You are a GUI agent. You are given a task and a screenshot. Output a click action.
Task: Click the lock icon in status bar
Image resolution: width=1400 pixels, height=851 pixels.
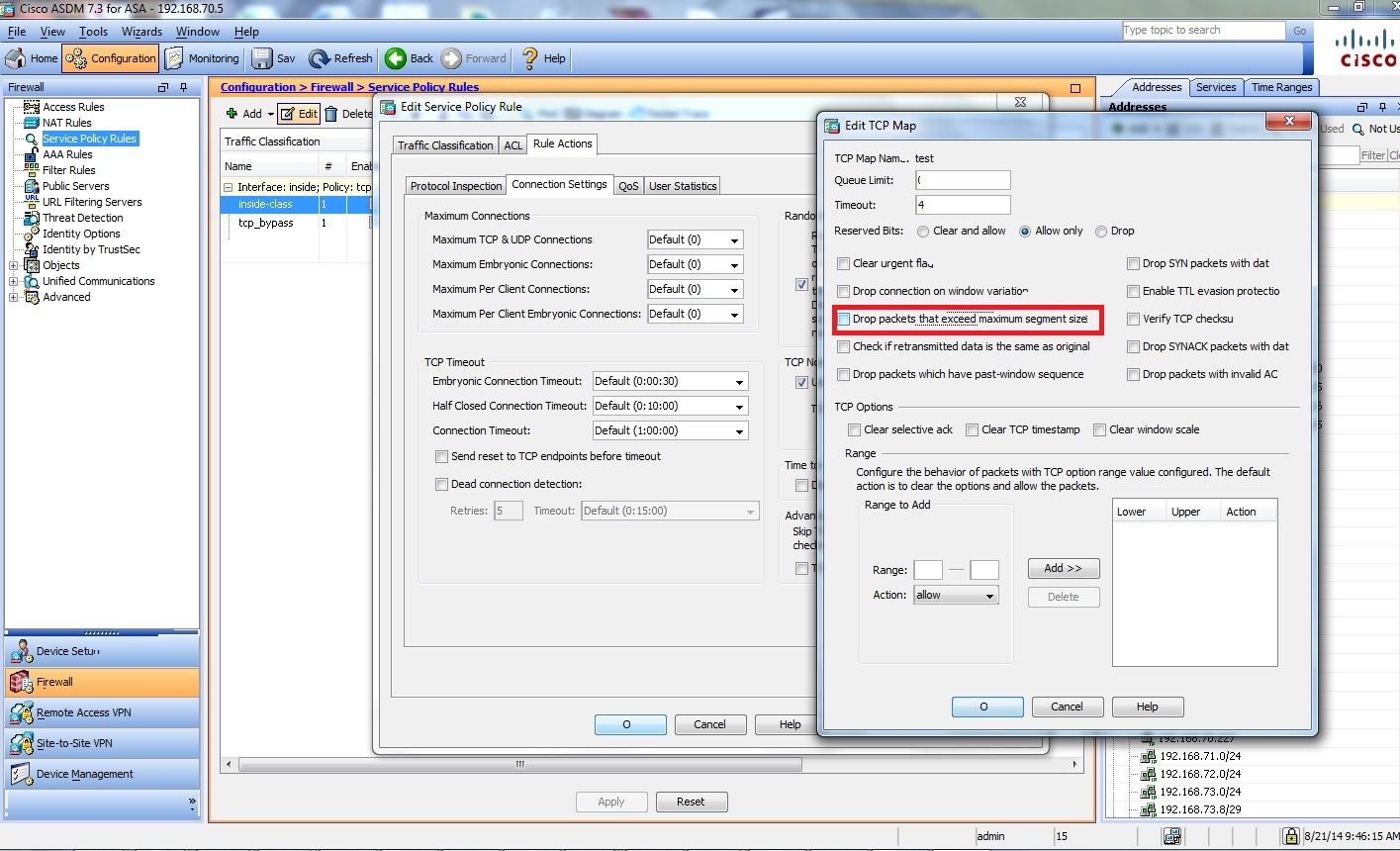coord(1290,836)
